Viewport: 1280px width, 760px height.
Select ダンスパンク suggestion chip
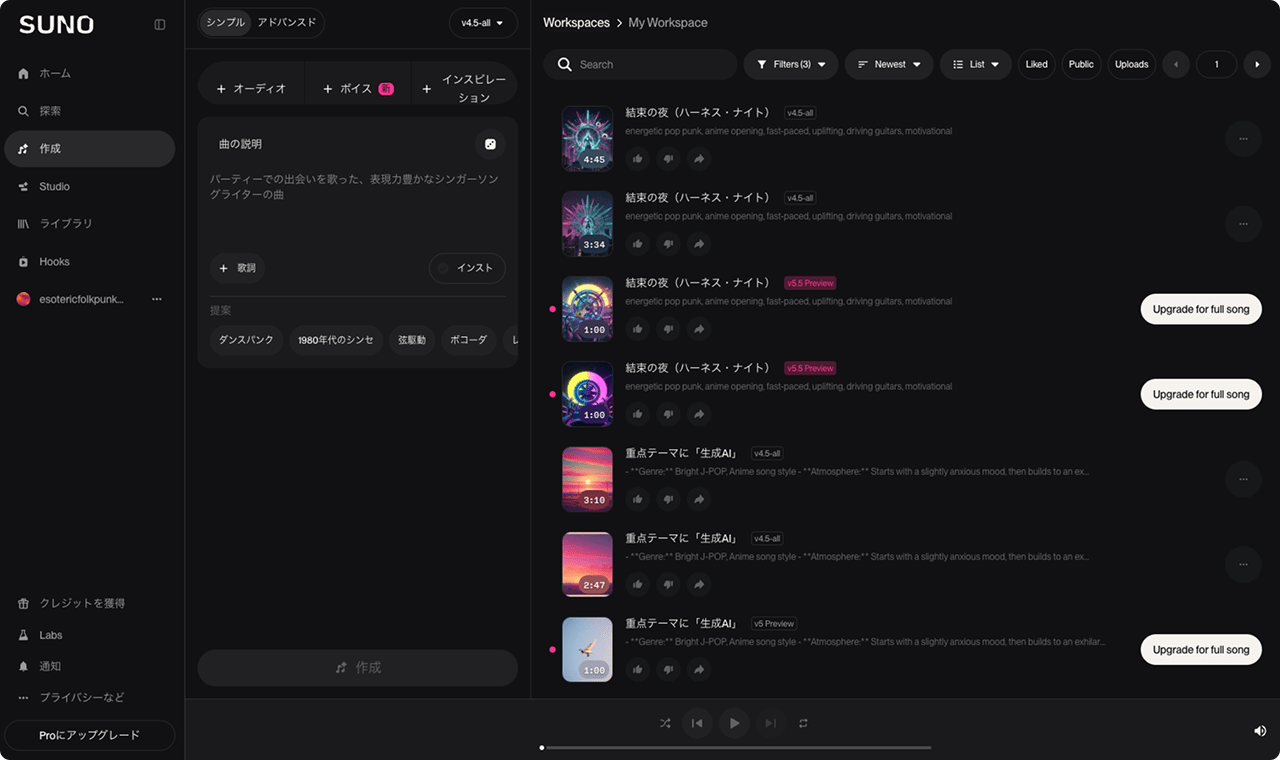[246, 340]
